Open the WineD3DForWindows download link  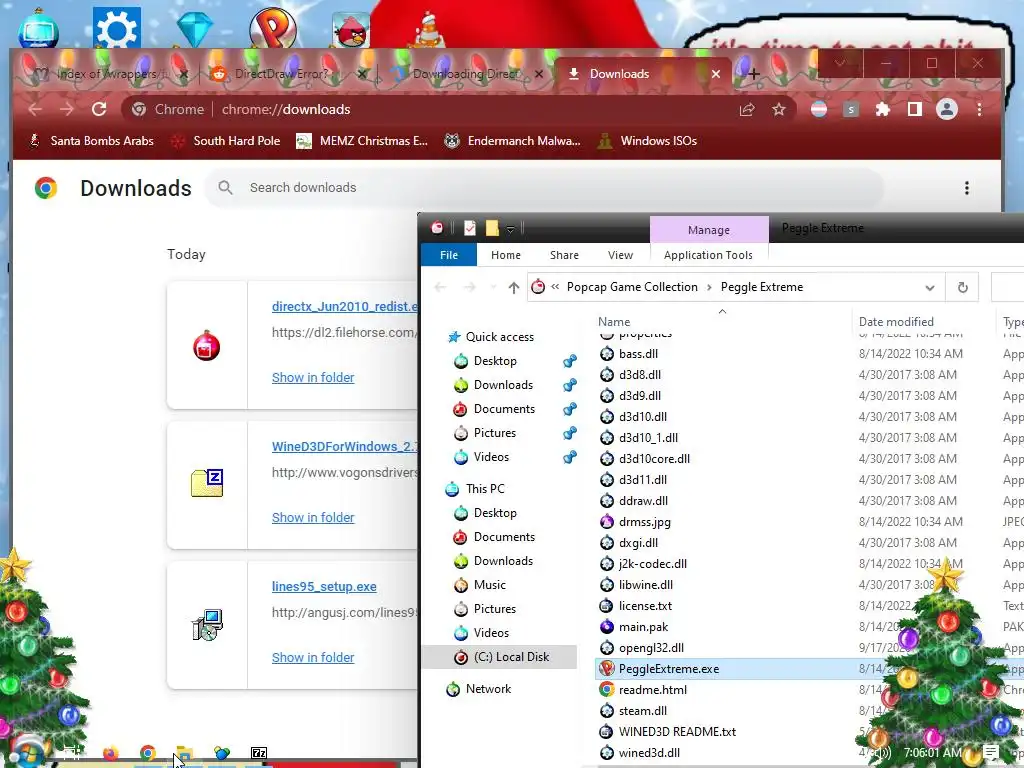coord(344,447)
